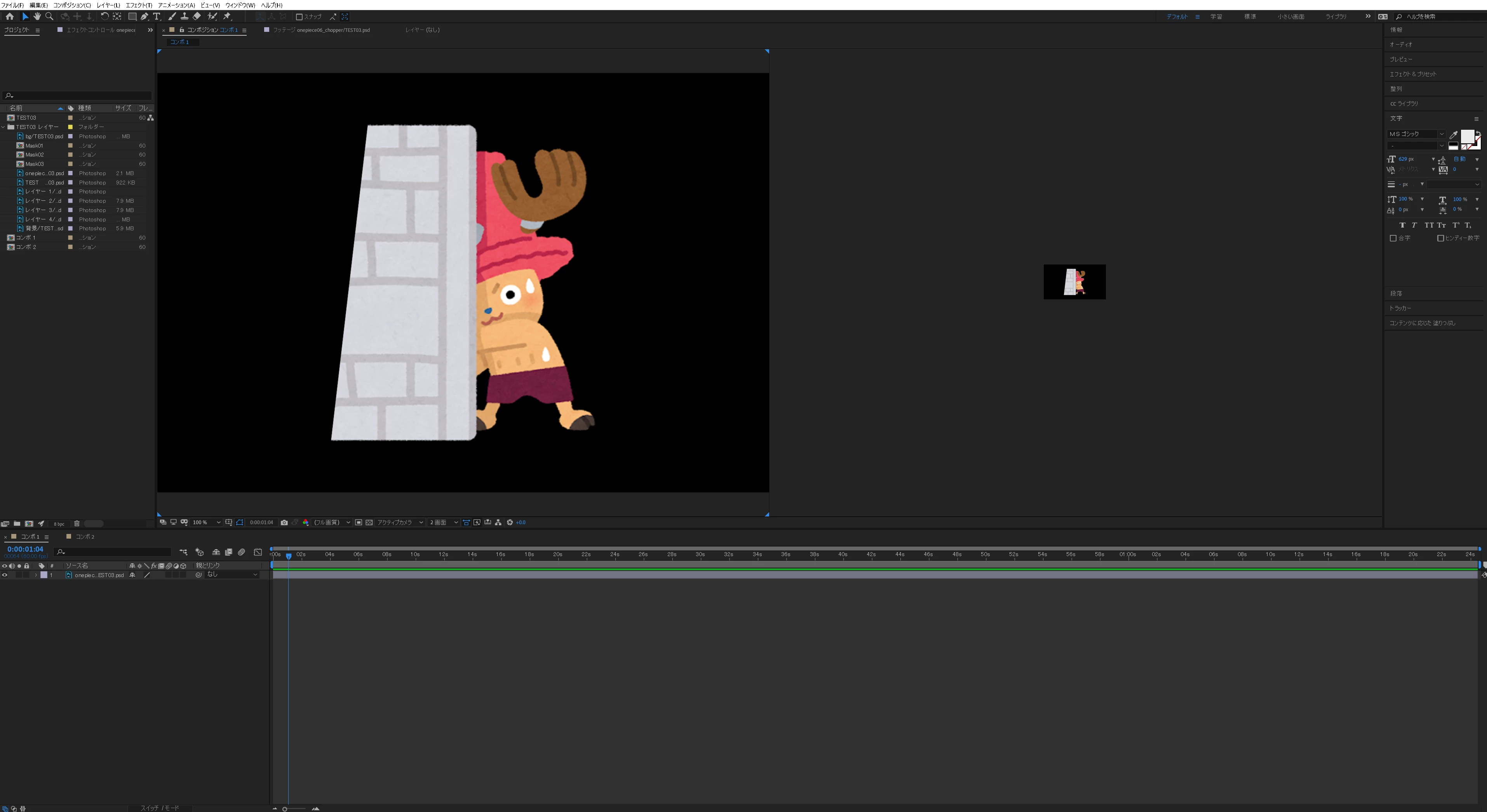
Task: Select the Zoom magnifier tool
Action: pyautogui.click(x=49, y=16)
